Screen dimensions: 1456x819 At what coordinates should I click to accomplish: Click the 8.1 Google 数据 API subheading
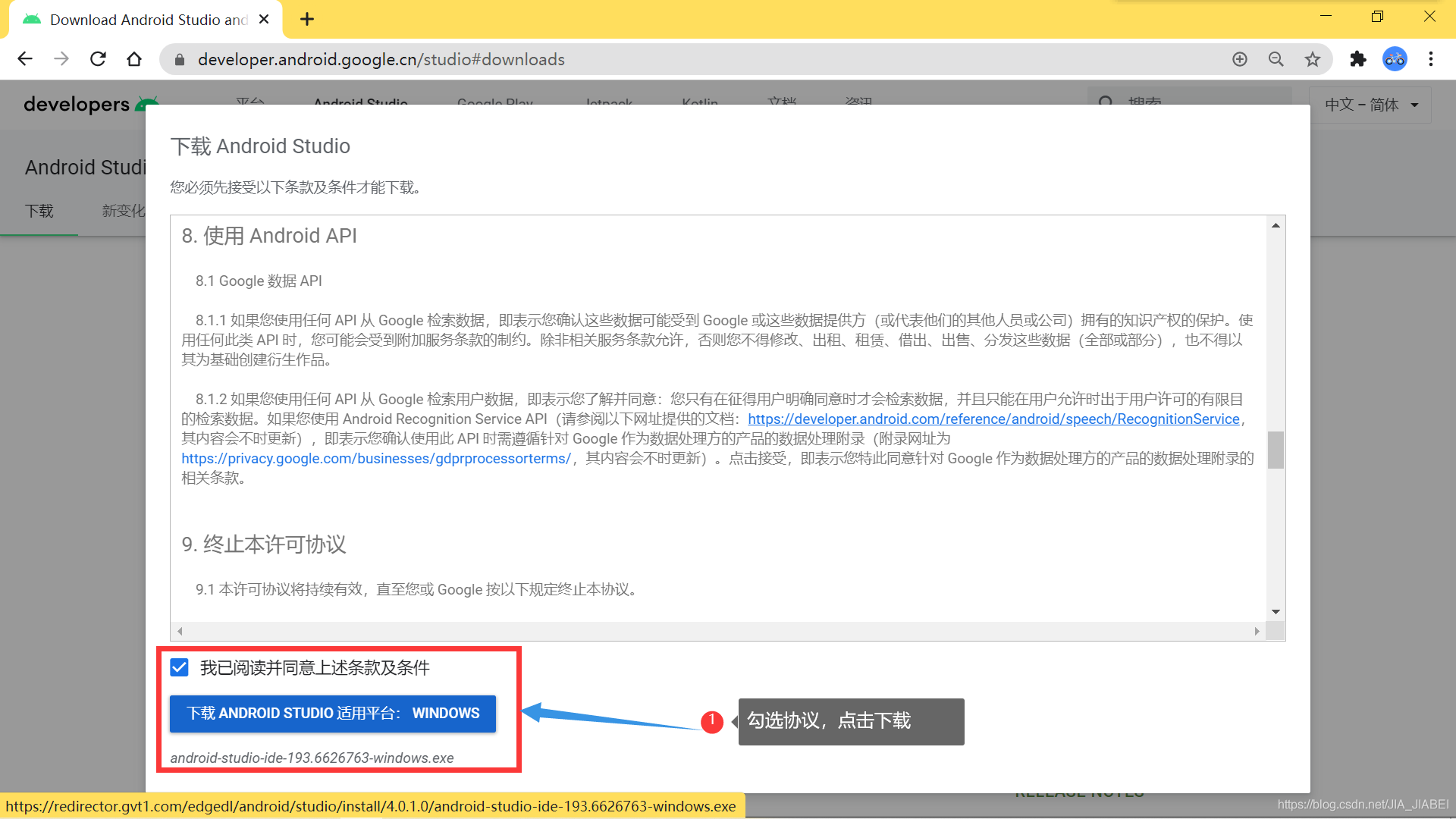(x=259, y=281)
